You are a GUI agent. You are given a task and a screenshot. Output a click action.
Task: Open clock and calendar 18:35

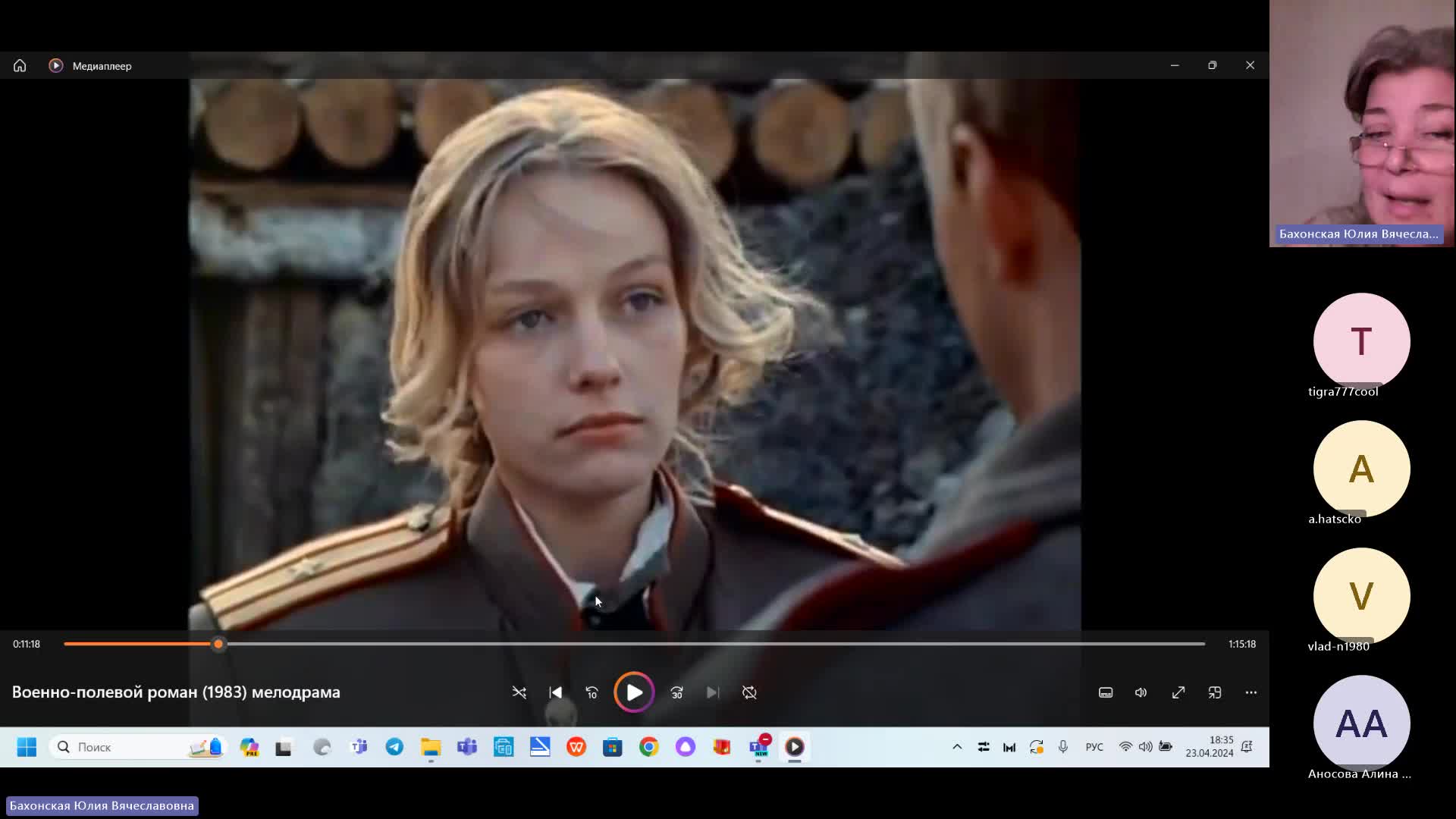1210,747
